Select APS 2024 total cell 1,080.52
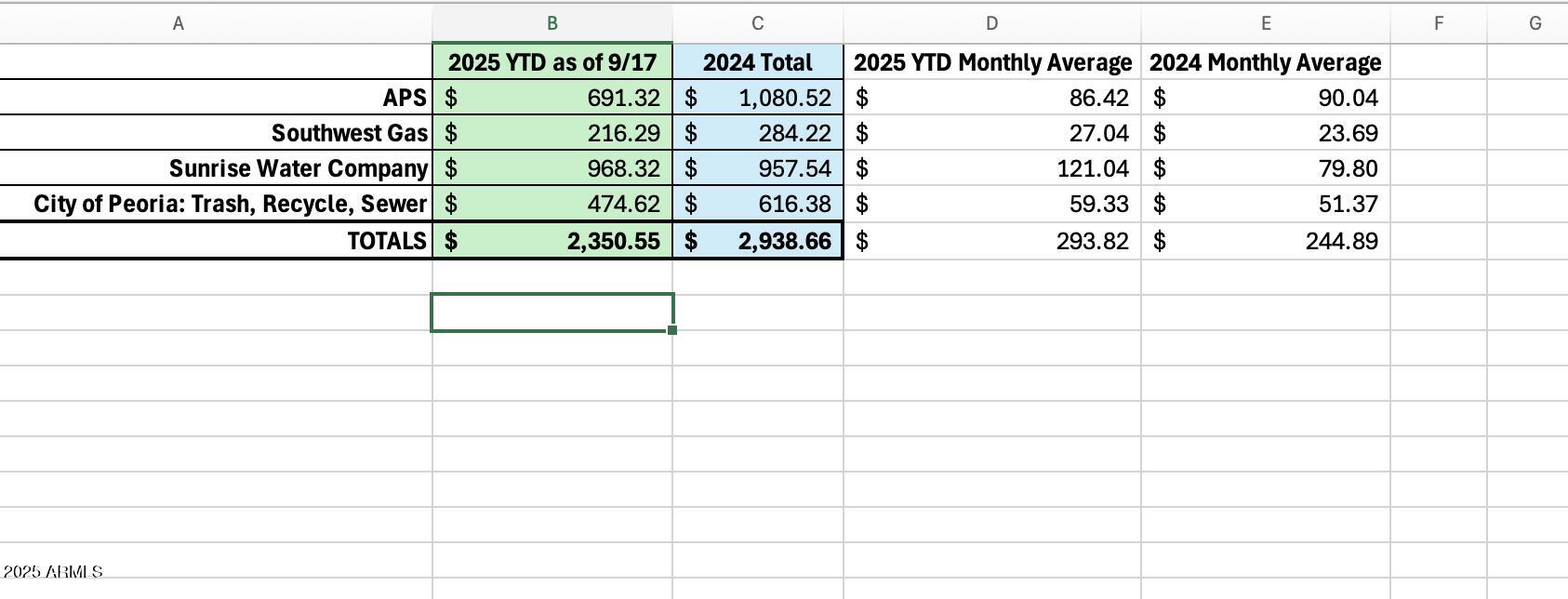The width and height of the screenshot is (1568, 599). pyautogui.click(x=757, y=98)
